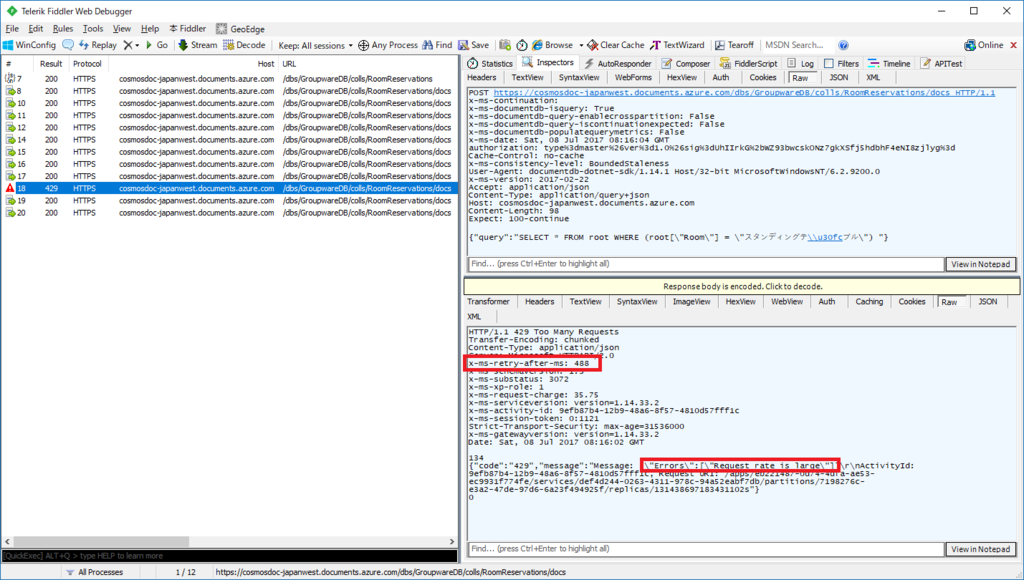Open the Timeline tab
This screenshot has width=1024, height=580.
click(x=889, y=63)
